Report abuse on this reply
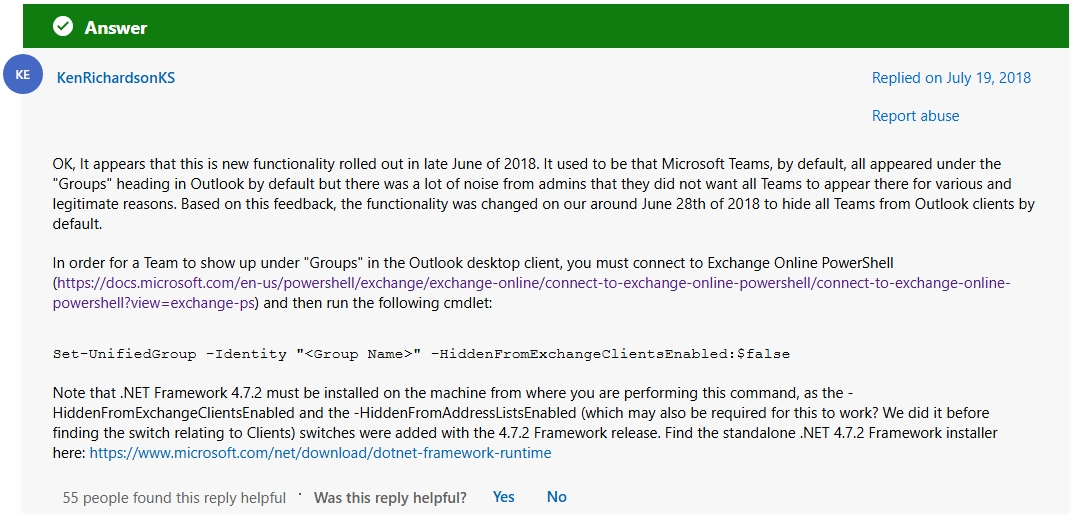This screenshot has width=1071, height=515. (x=915, y=116)
